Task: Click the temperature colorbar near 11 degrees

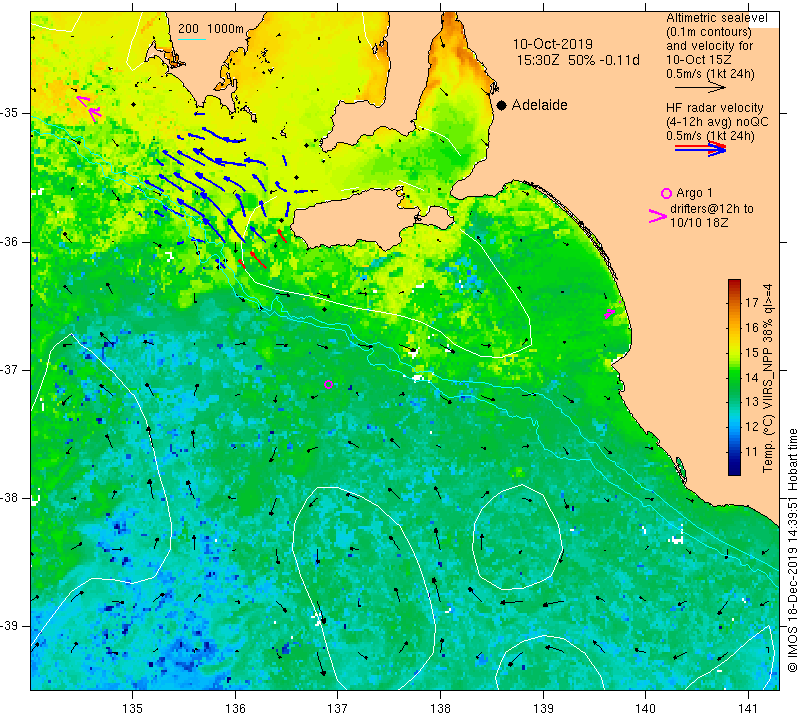Action: click(x=734, y=451)
